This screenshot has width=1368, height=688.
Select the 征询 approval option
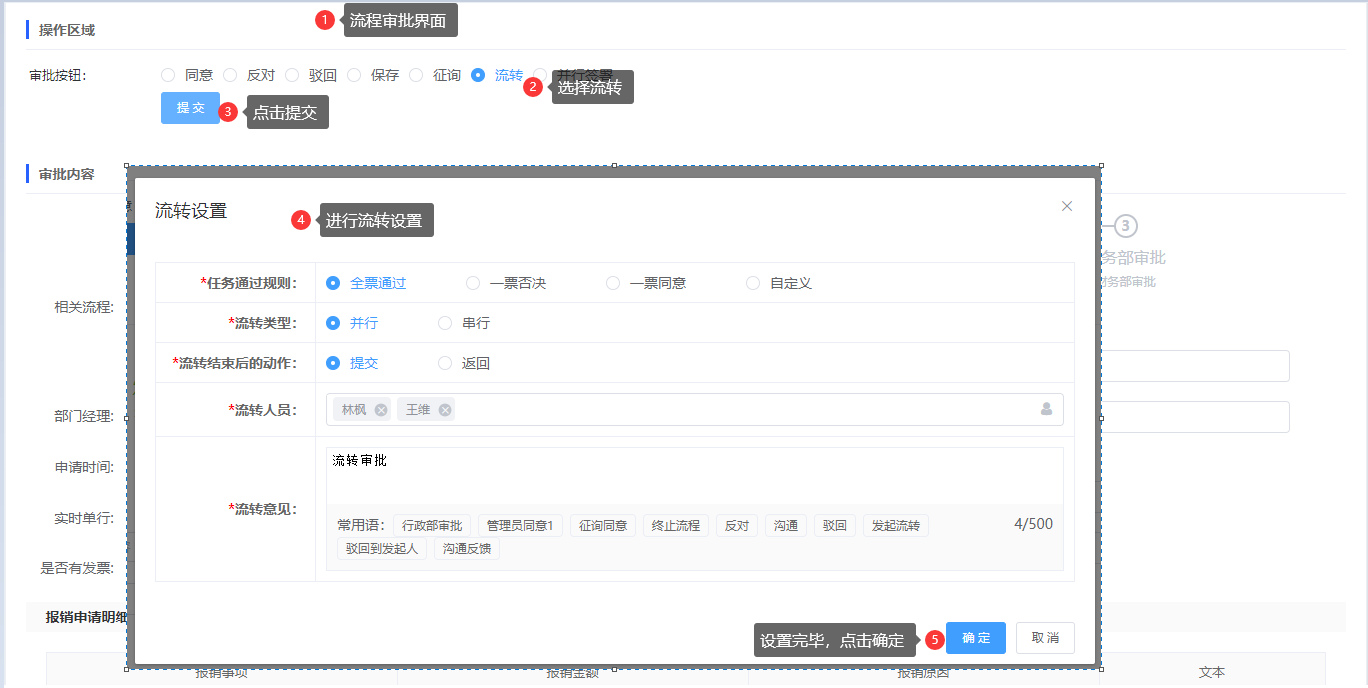click(416, 75)
